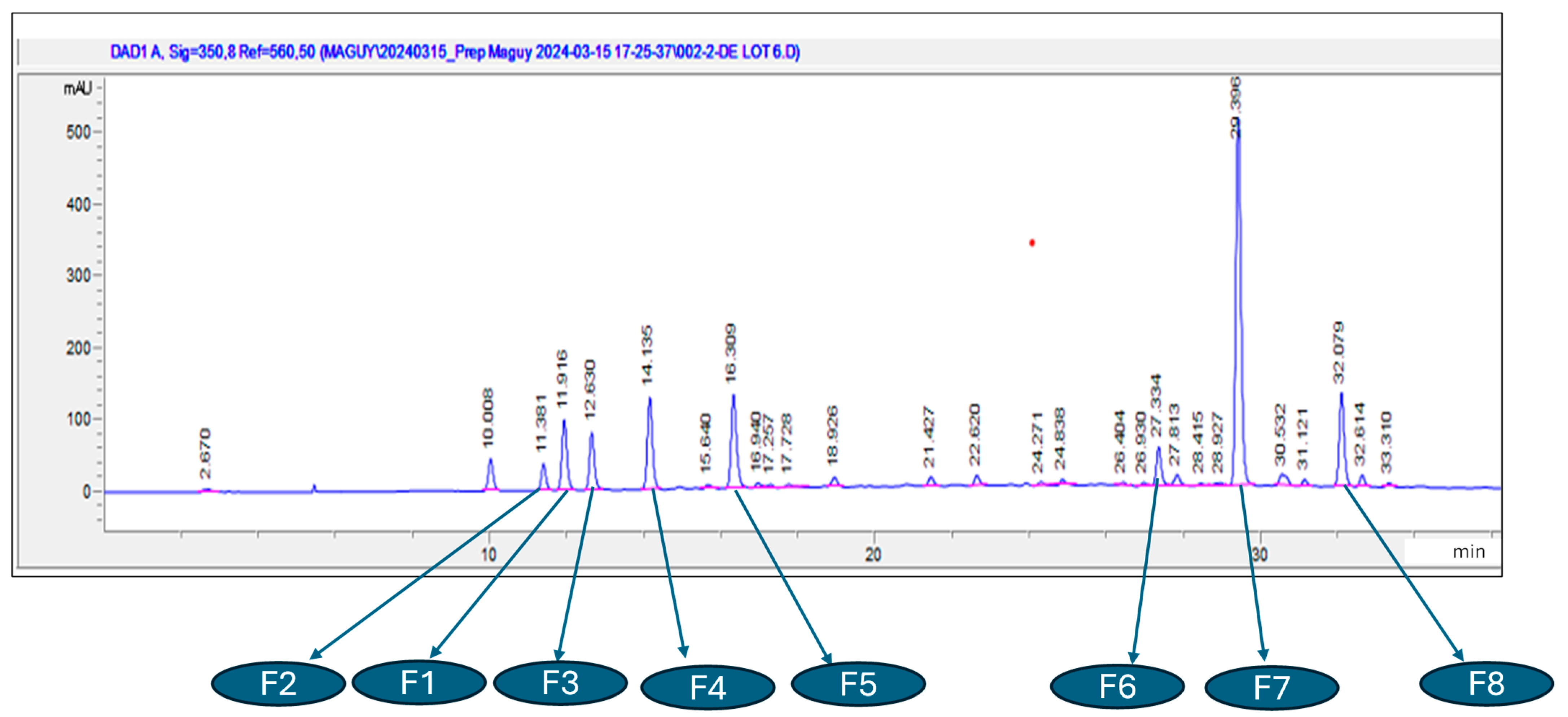Click the 32.079 peak retention label
1568x717 pixels.
point(1338,353)
